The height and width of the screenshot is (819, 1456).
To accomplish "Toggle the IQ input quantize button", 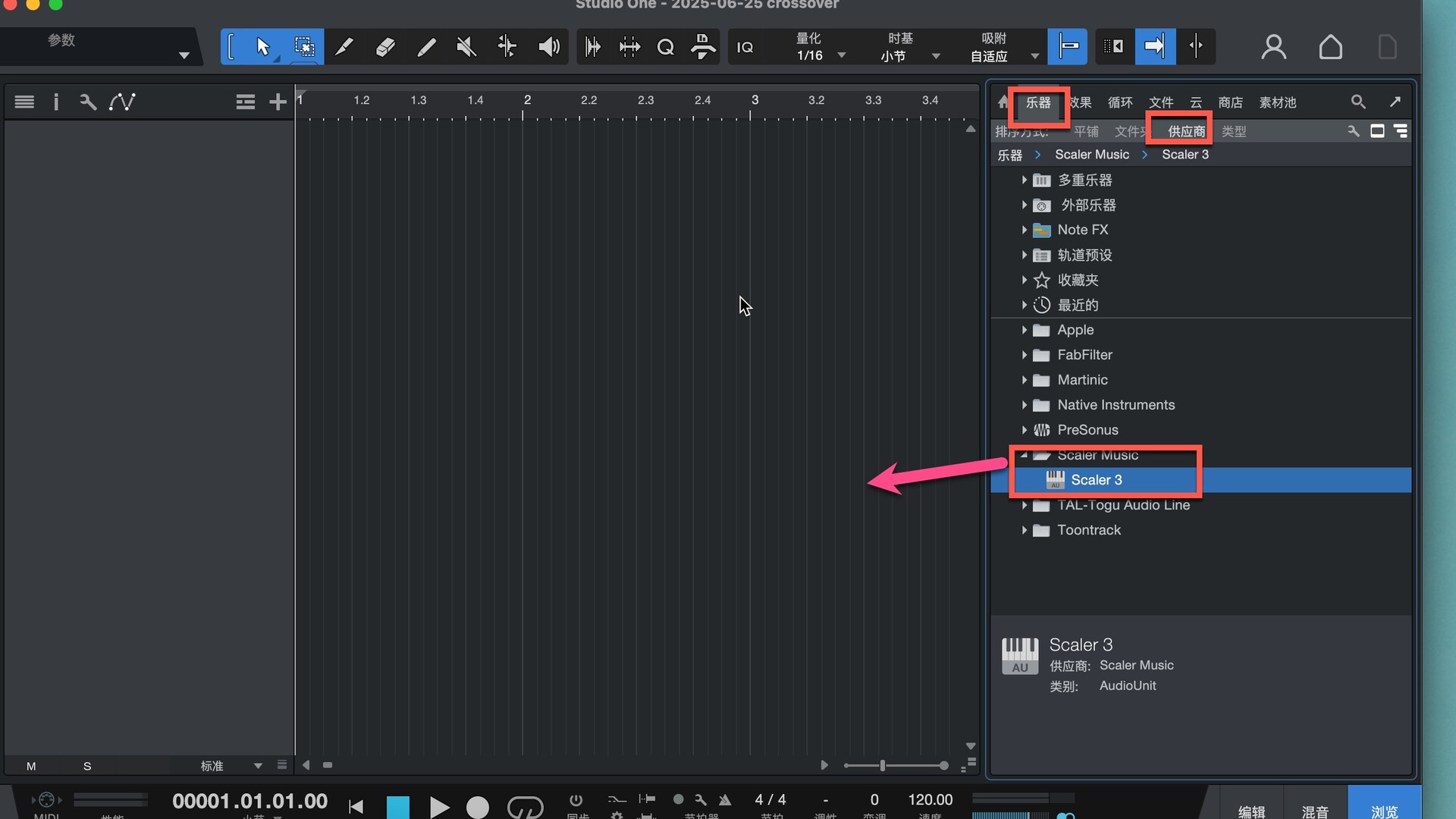I will click(x=745, y=47).
